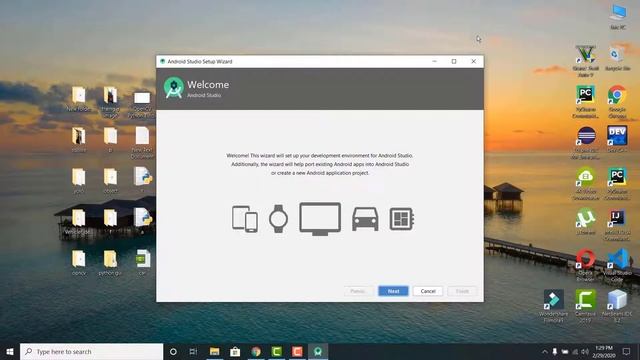The image size is (640, 360).
Task: Click the volume speaker tray icon
Action: [585, 351]
